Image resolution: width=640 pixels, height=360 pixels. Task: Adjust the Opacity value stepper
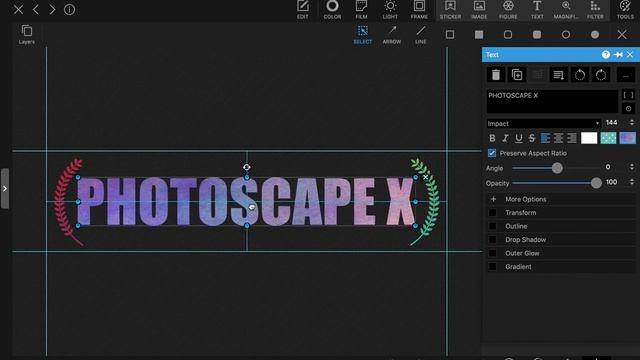(x=631, y=182)
